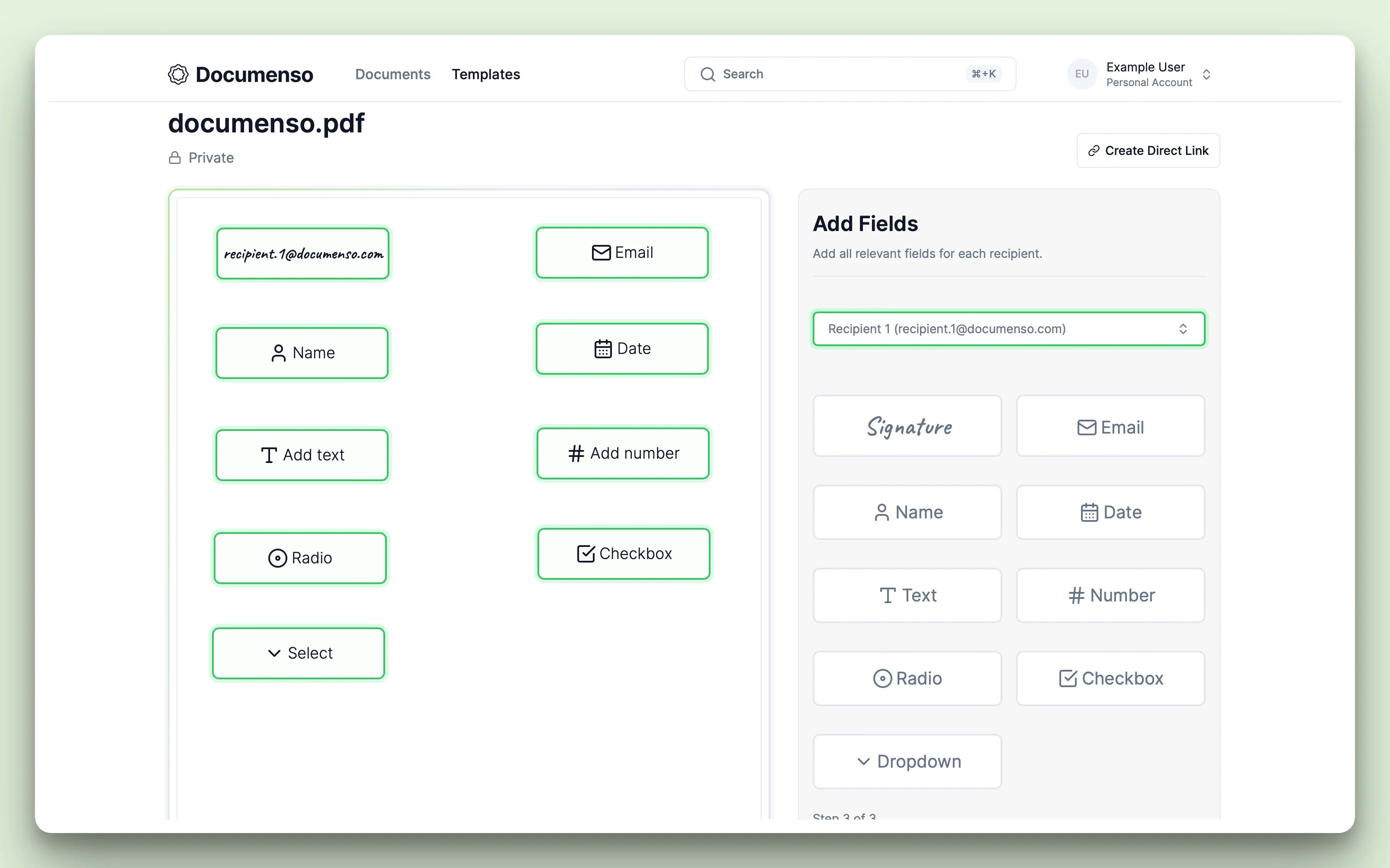Expand the Select field on document

point(300,653)
